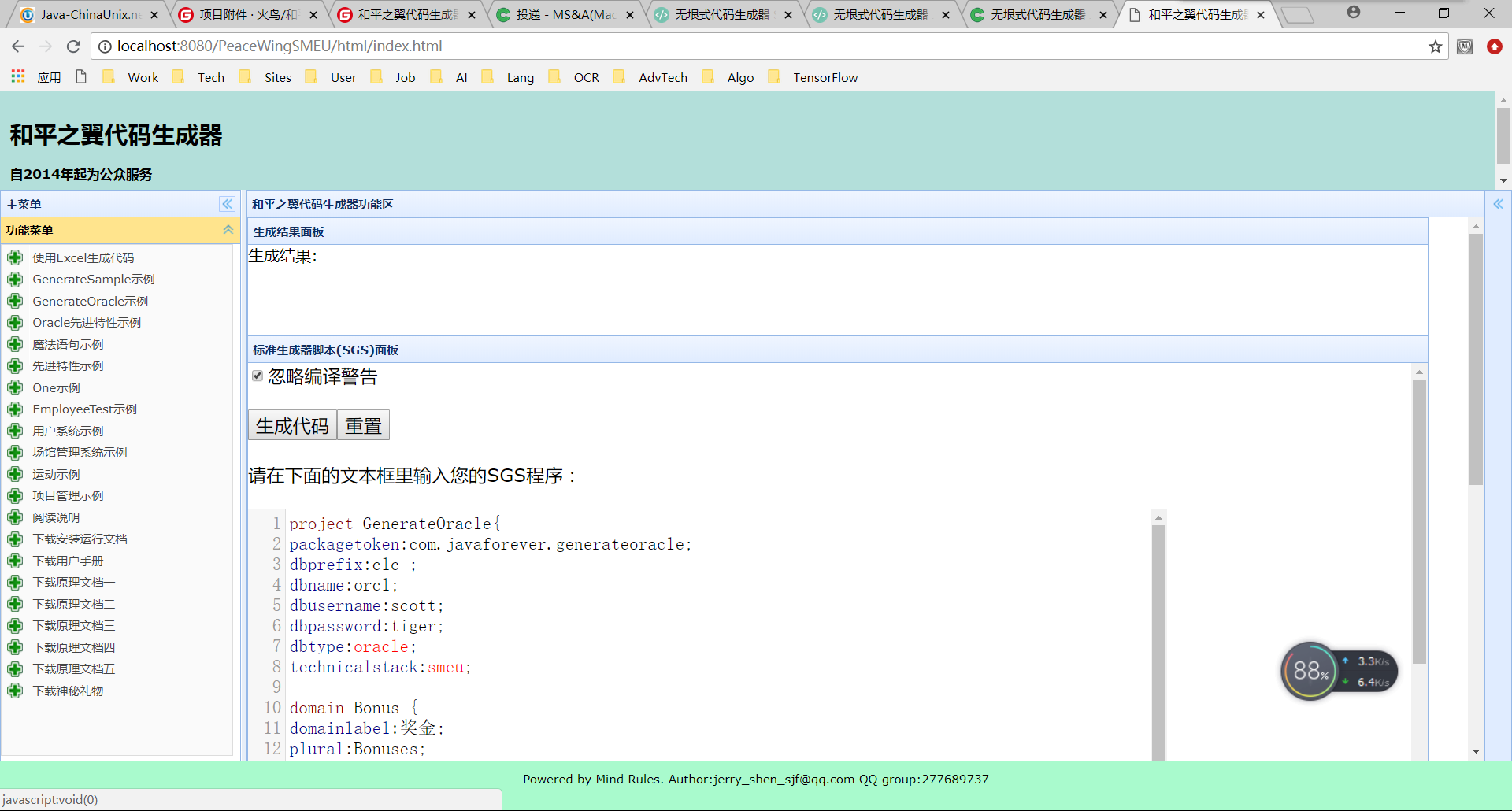The height and width of the screenshot is (811, 1512).
Task: Collapse the 主菜单 side panel
Action: [x=227, y=204]
